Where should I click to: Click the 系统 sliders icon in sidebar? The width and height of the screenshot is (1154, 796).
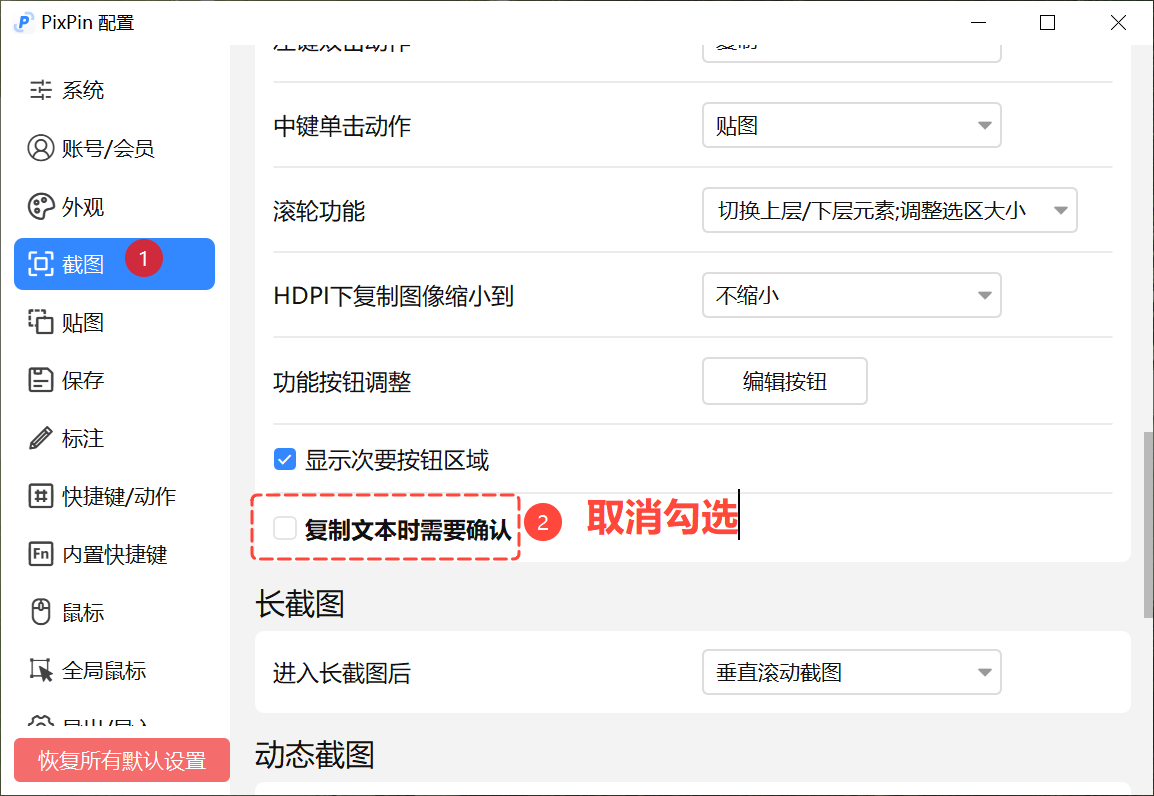click(x=40, y=91)
